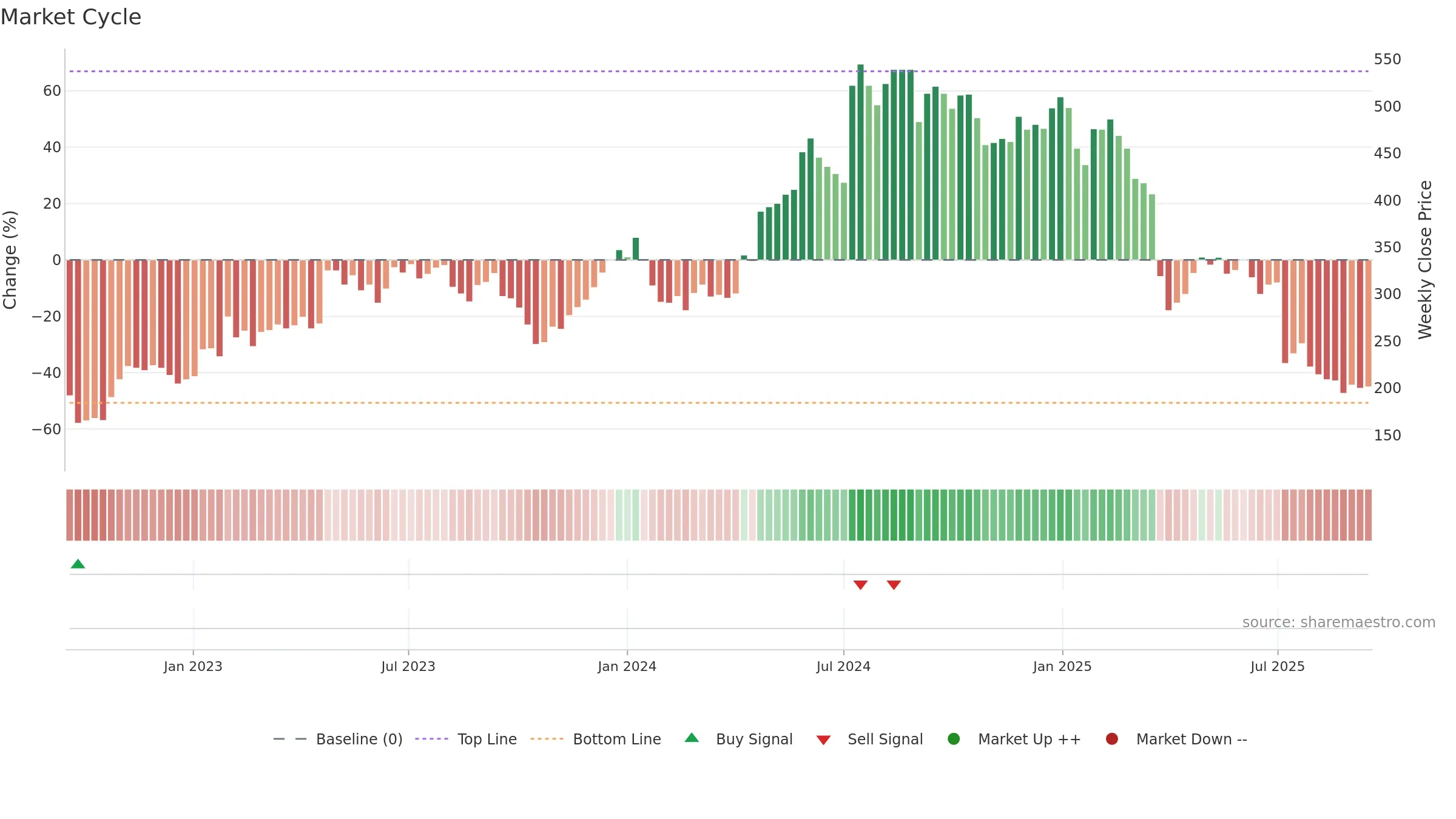This screenshot has height=819, width=1456.
Task: Click the red down-triangle icon in legend
Action: coord(823,740)
